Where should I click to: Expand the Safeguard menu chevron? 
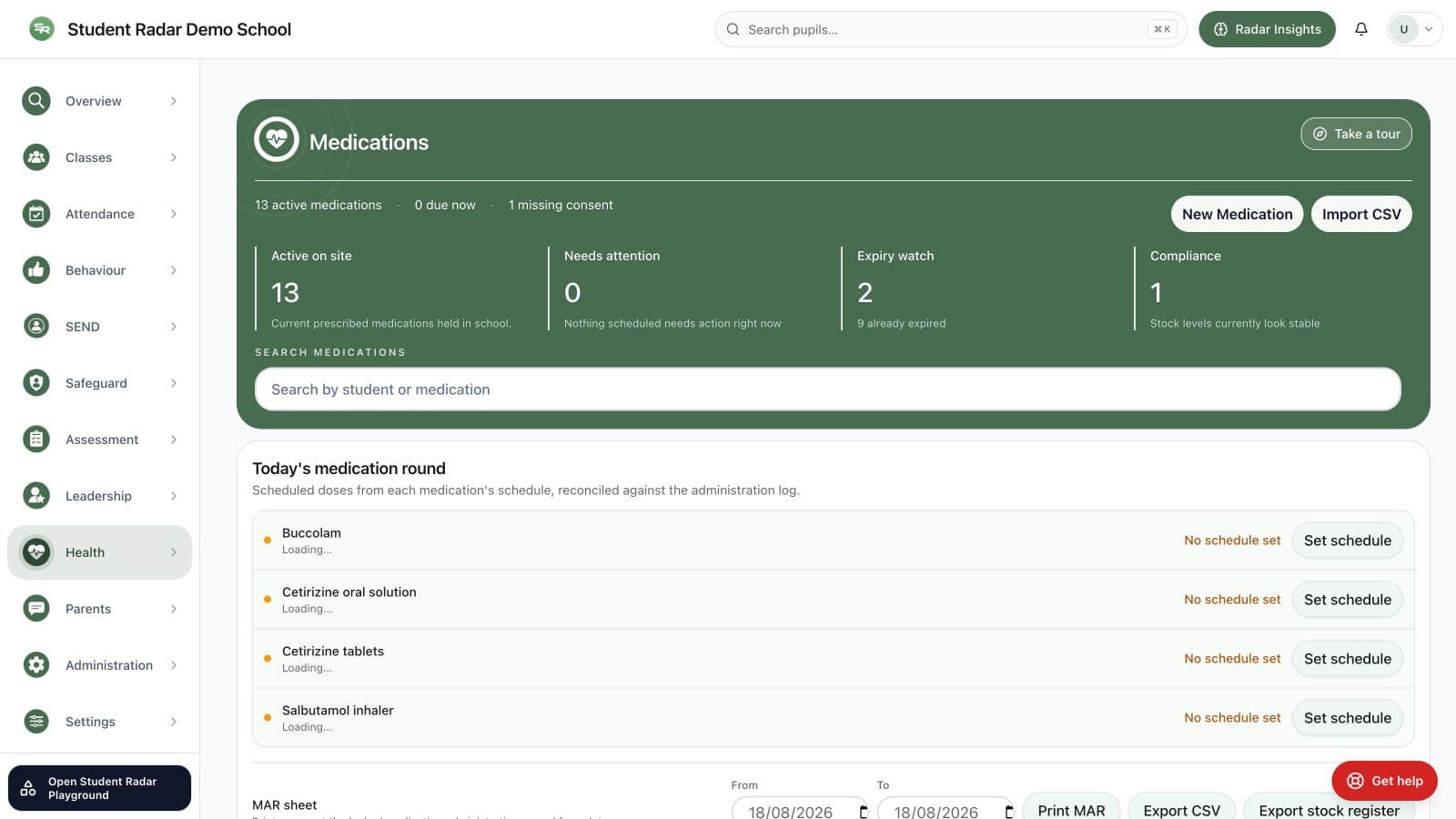pyautogui.click(x=173, y=383)
